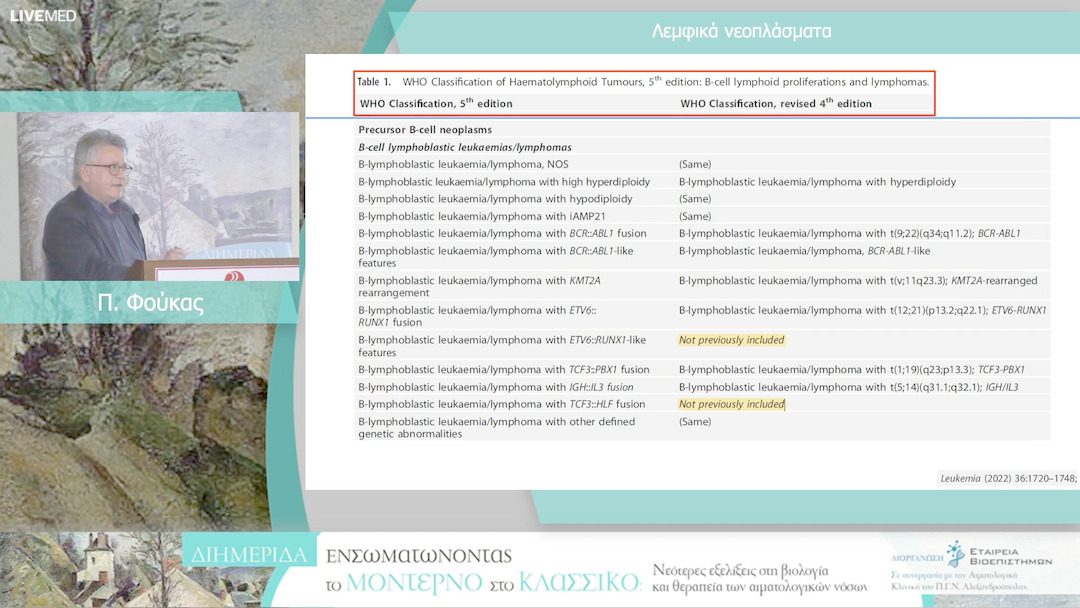Select the revised 4th edition column header
Image resolution: width=1080 pixels, height=608 pixels.
pyautogui.click(x=775, y=104)
